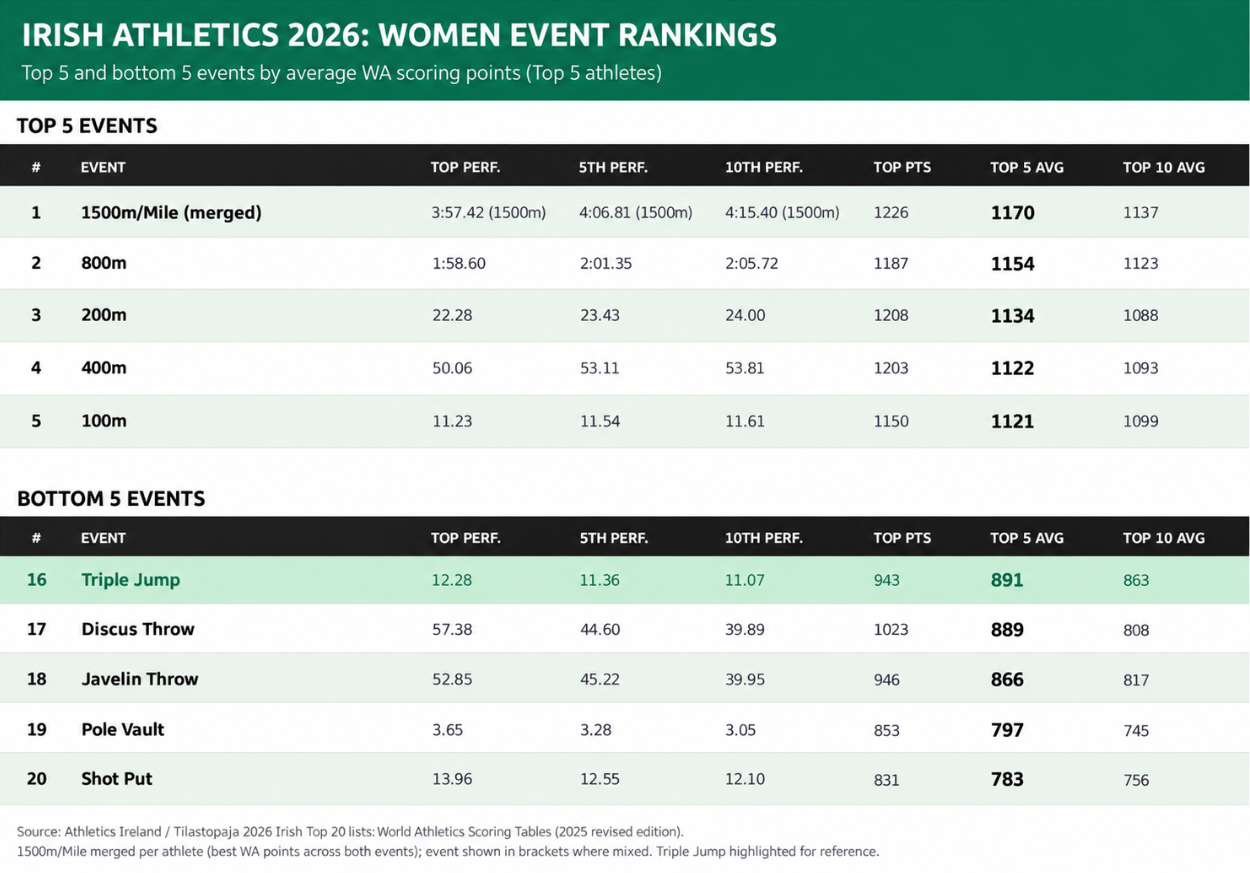
Task: Click the Pole Vault row label
Action: point(123,729)
